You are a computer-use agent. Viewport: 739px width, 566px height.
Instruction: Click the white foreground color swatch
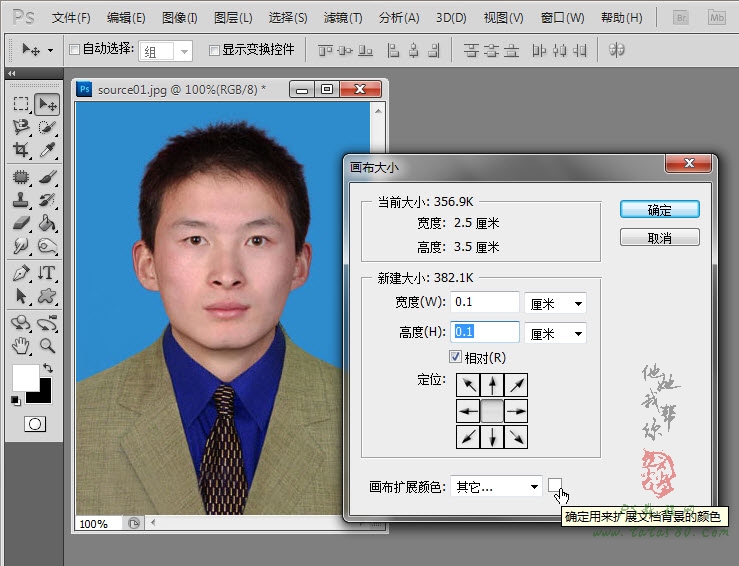tap(25, 377)
